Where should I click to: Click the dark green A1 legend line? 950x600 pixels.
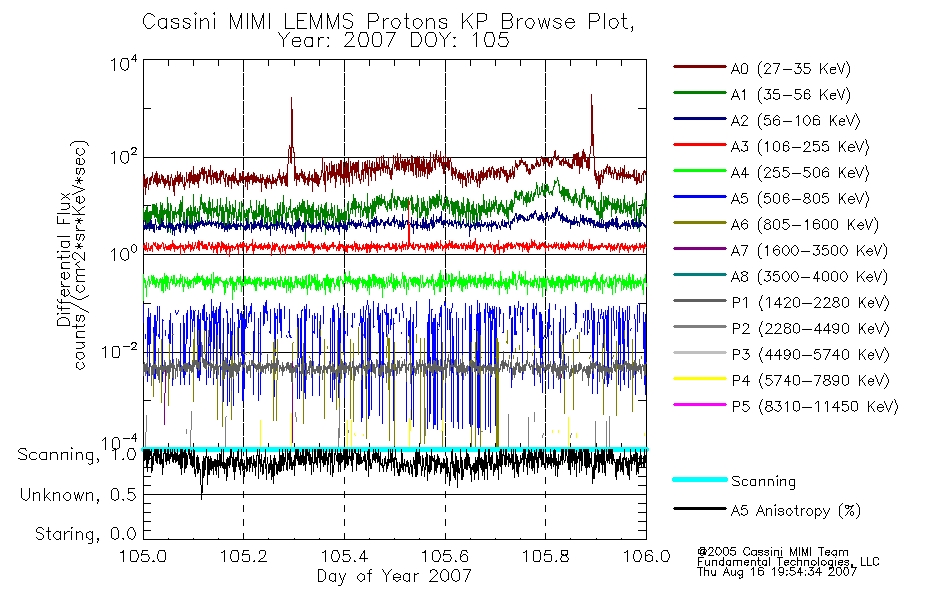(x=699, y=93)
